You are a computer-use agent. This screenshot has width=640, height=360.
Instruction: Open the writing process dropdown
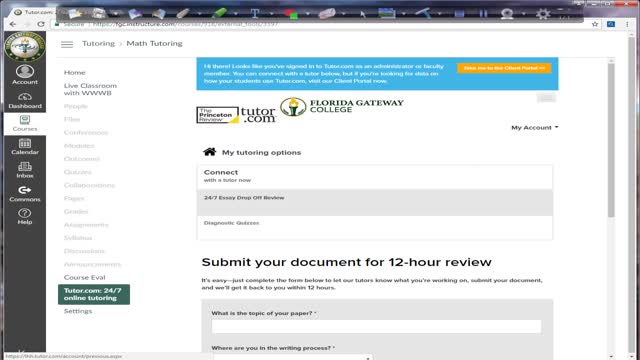click(x=292, y=357)
